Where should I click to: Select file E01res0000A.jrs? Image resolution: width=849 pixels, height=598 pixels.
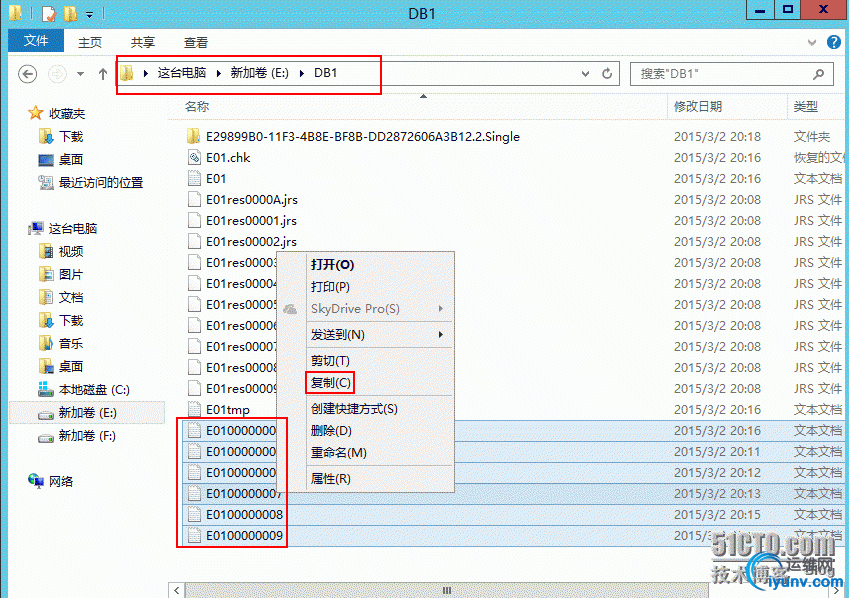252,200
